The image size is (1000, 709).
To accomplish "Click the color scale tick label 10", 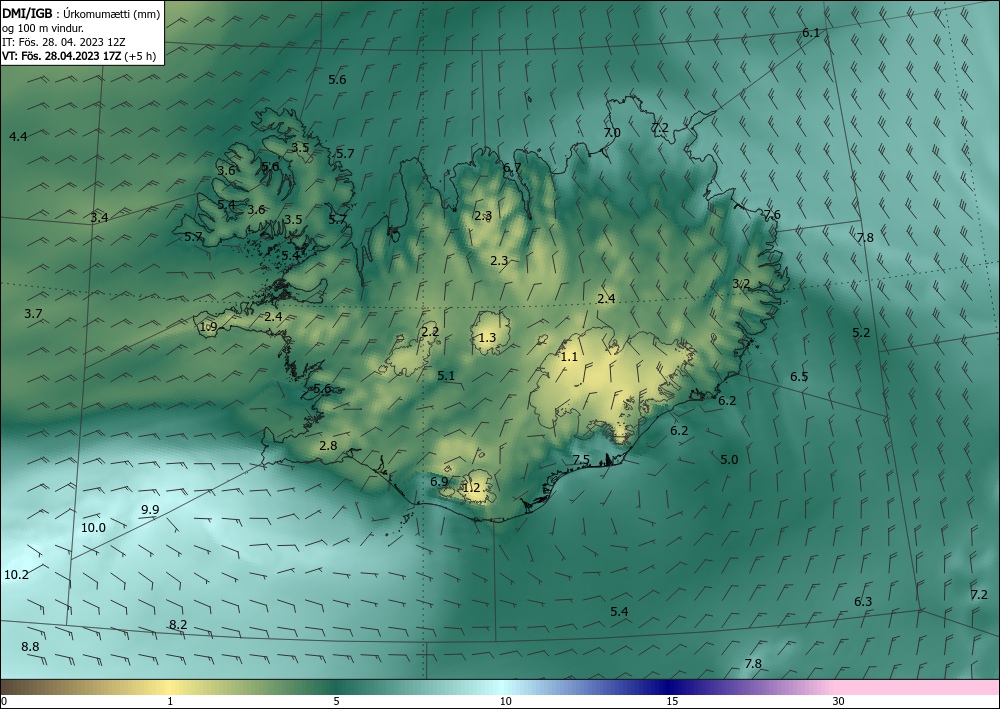I will click(505, 701).
